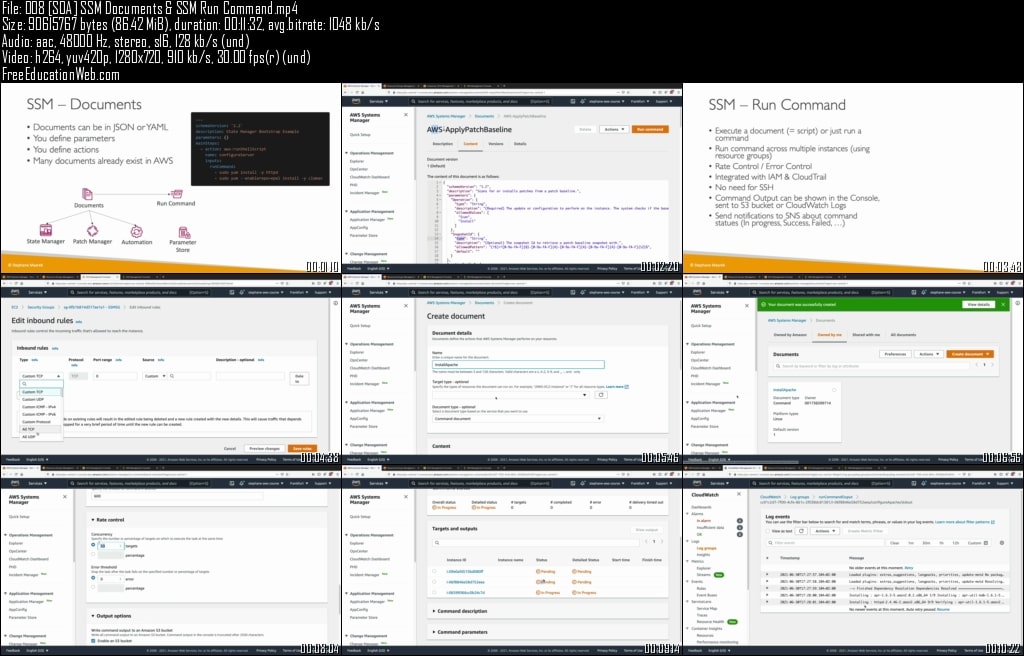This screenshot has height=656, width=1024.
Task: Click the State Manager icon on the slide
Action: pos(46,230)
